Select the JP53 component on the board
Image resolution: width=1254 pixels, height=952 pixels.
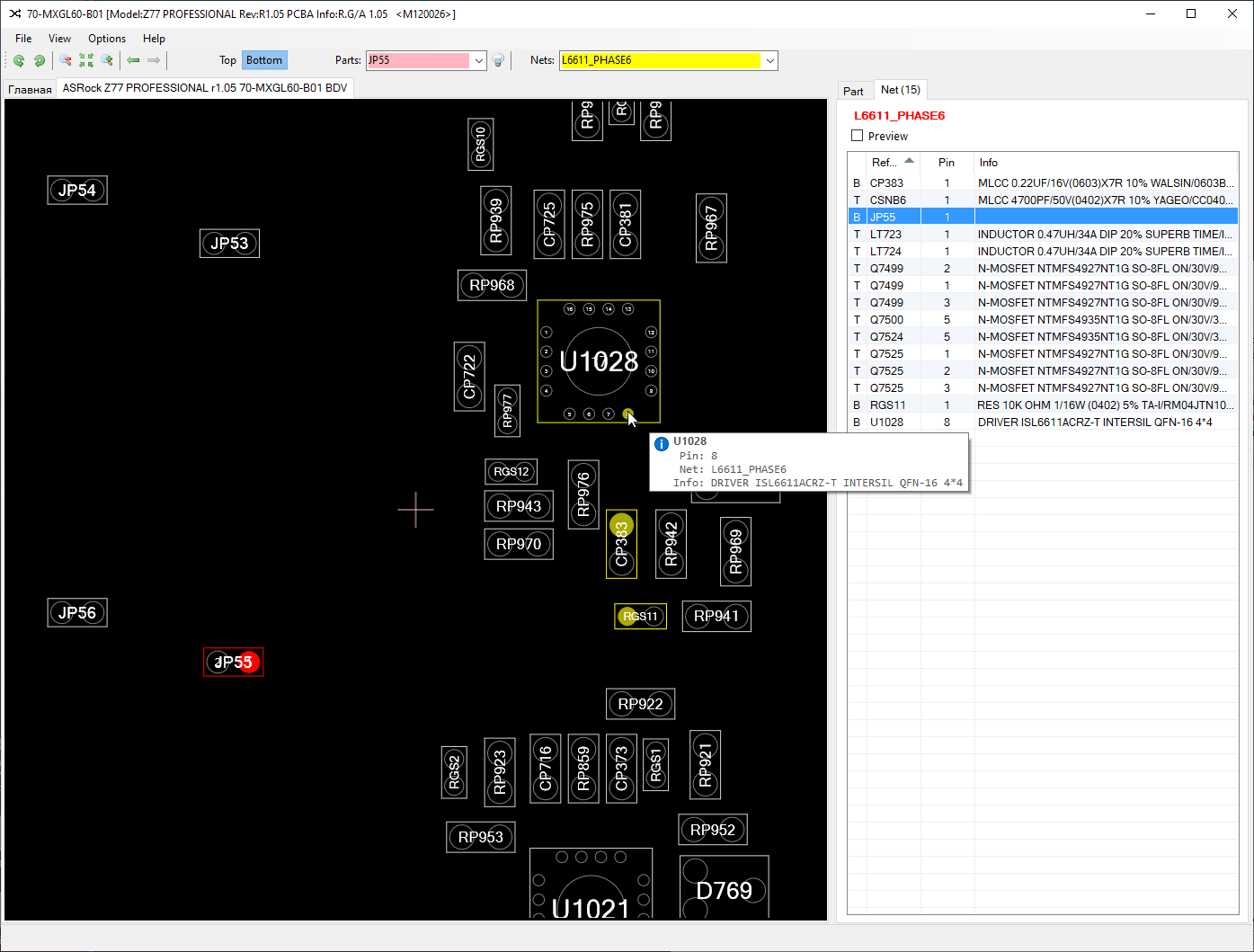point(229,243)
